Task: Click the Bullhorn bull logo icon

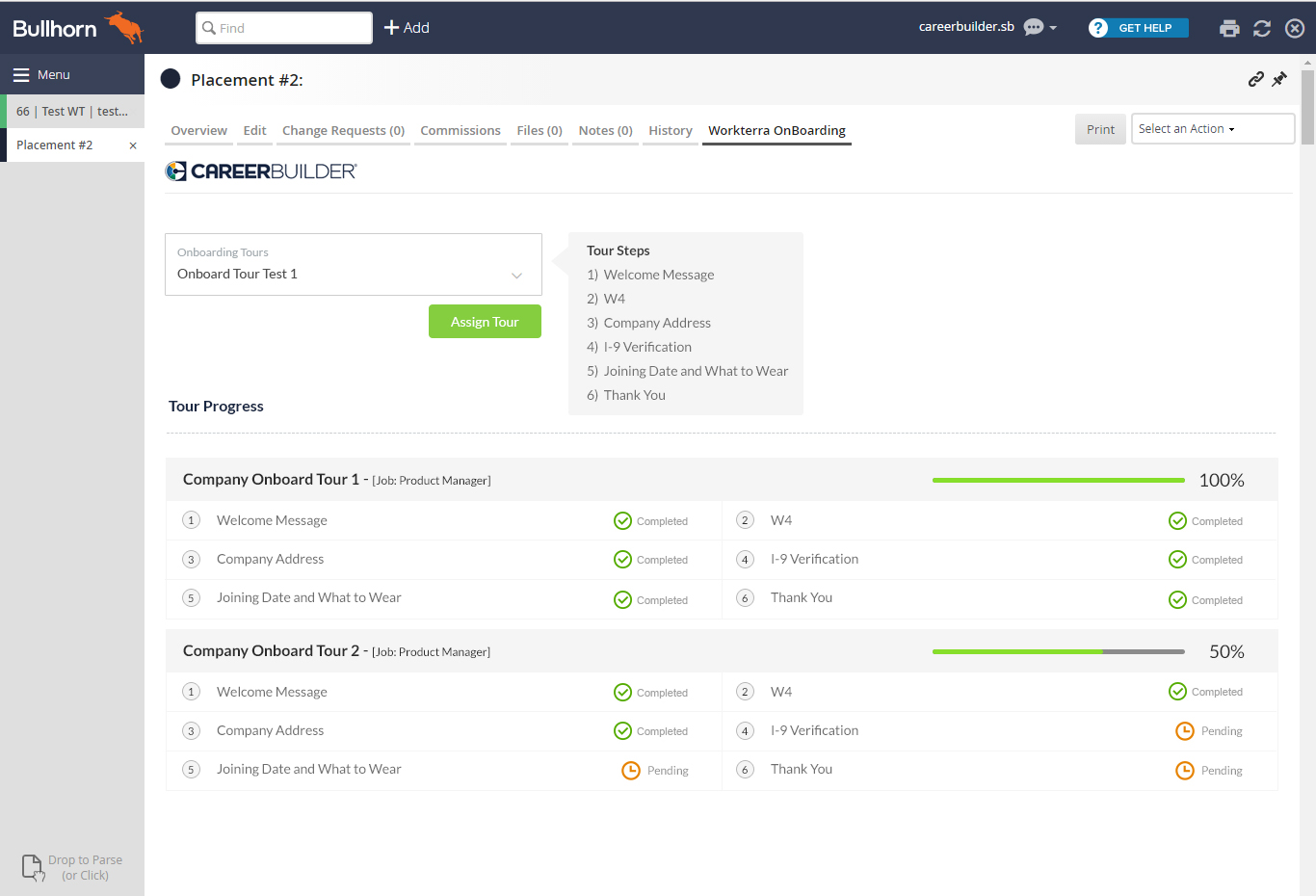Action: [x=124, y=27]
